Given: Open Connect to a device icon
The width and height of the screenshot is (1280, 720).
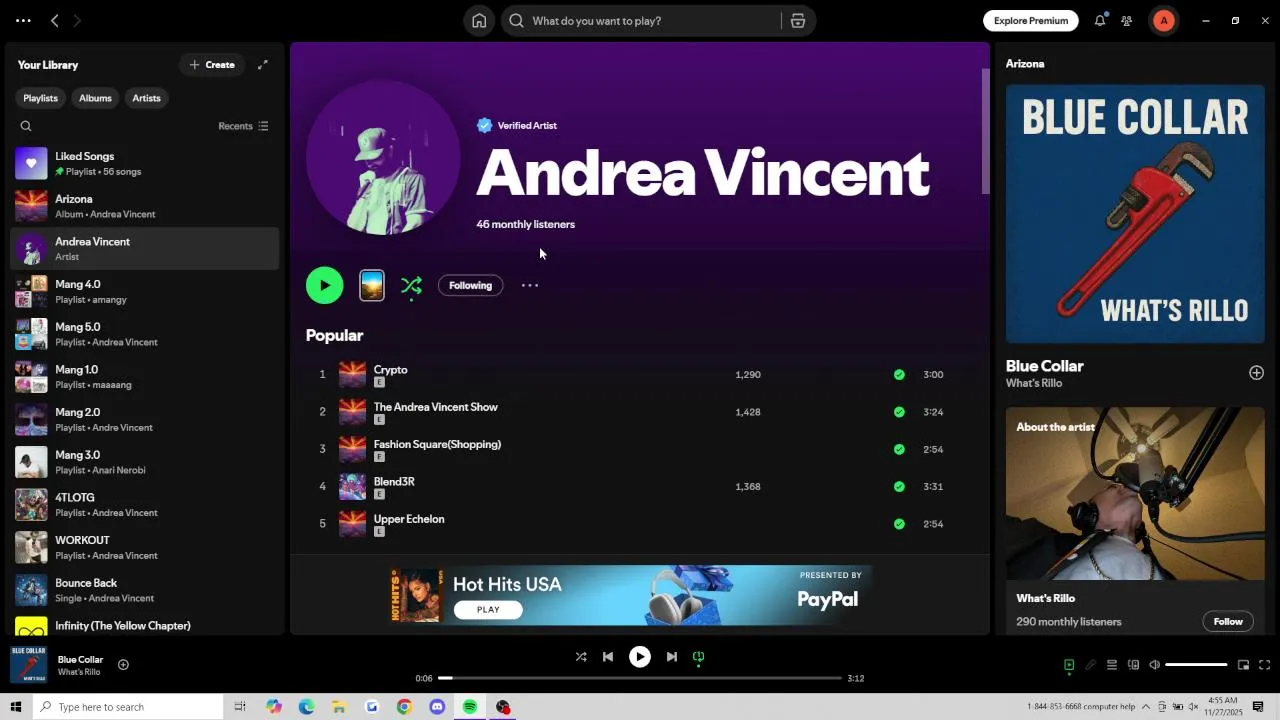Looking at the screenshot, I should point(1133,665).
